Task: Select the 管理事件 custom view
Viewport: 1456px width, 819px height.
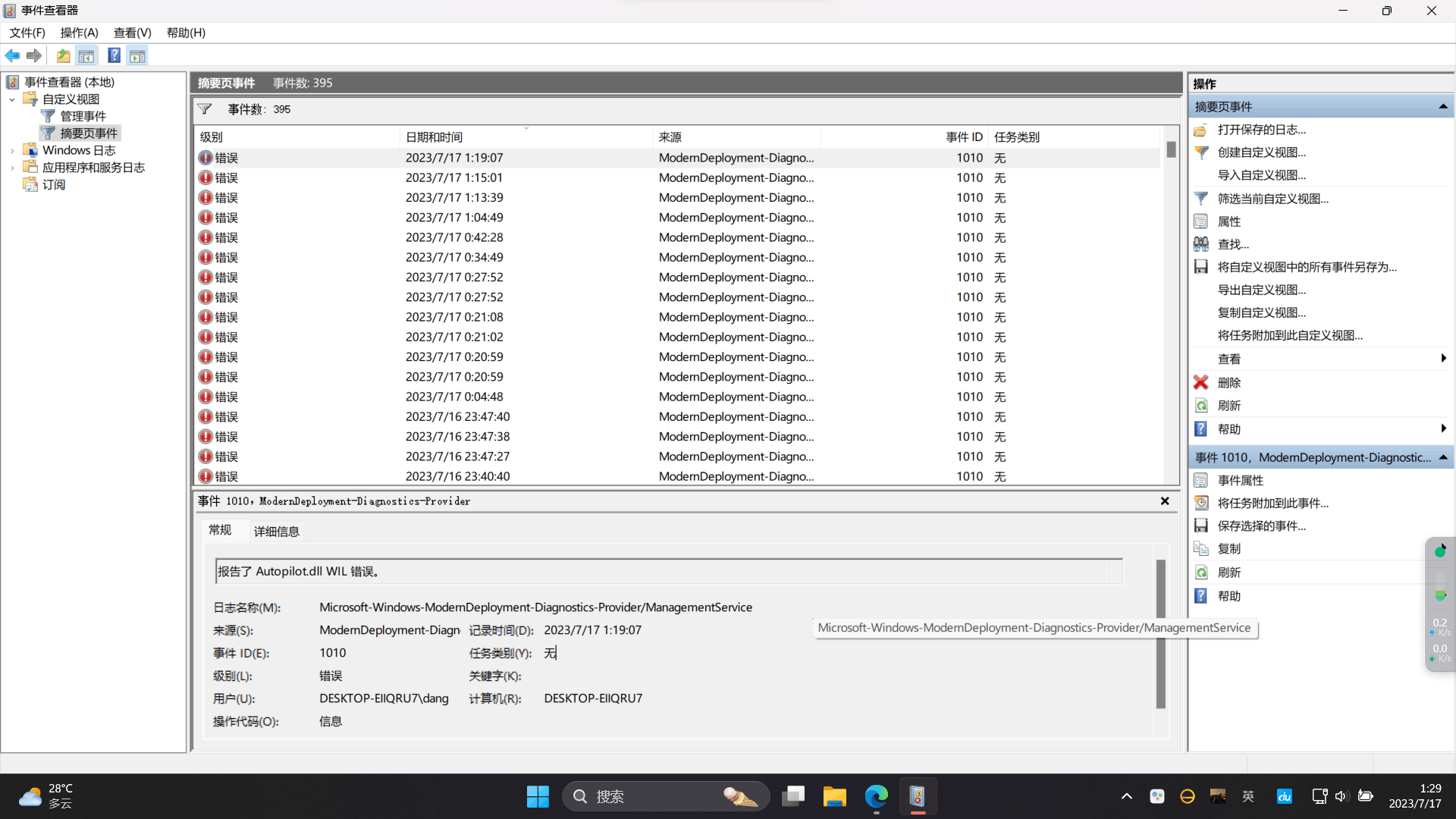Action: pyautogui.click(x=83, y=116)
